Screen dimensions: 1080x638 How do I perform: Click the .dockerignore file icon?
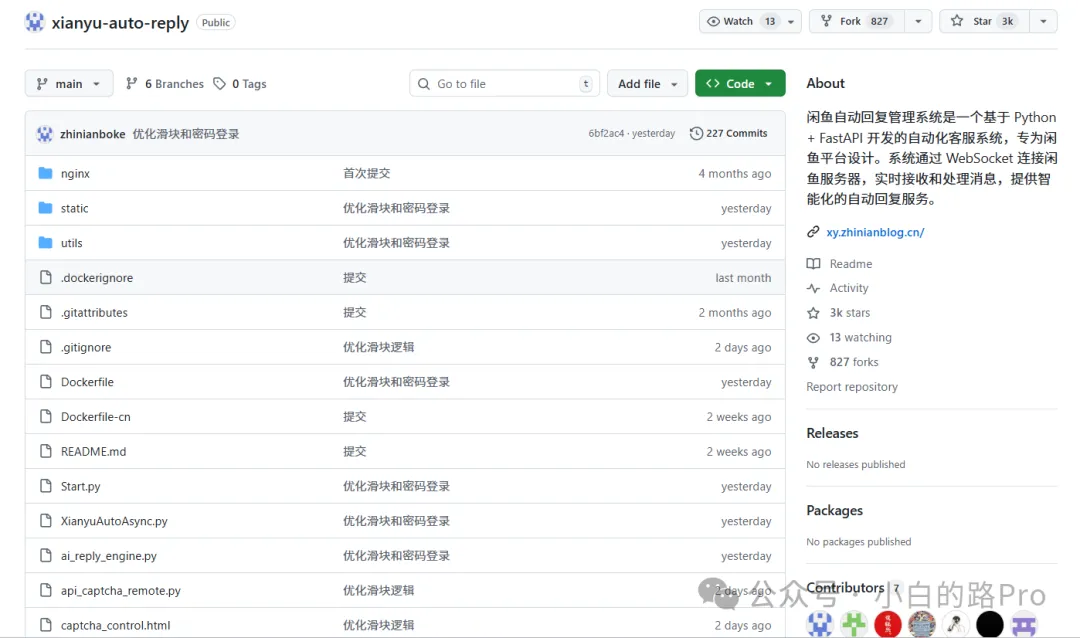point(45,277)
